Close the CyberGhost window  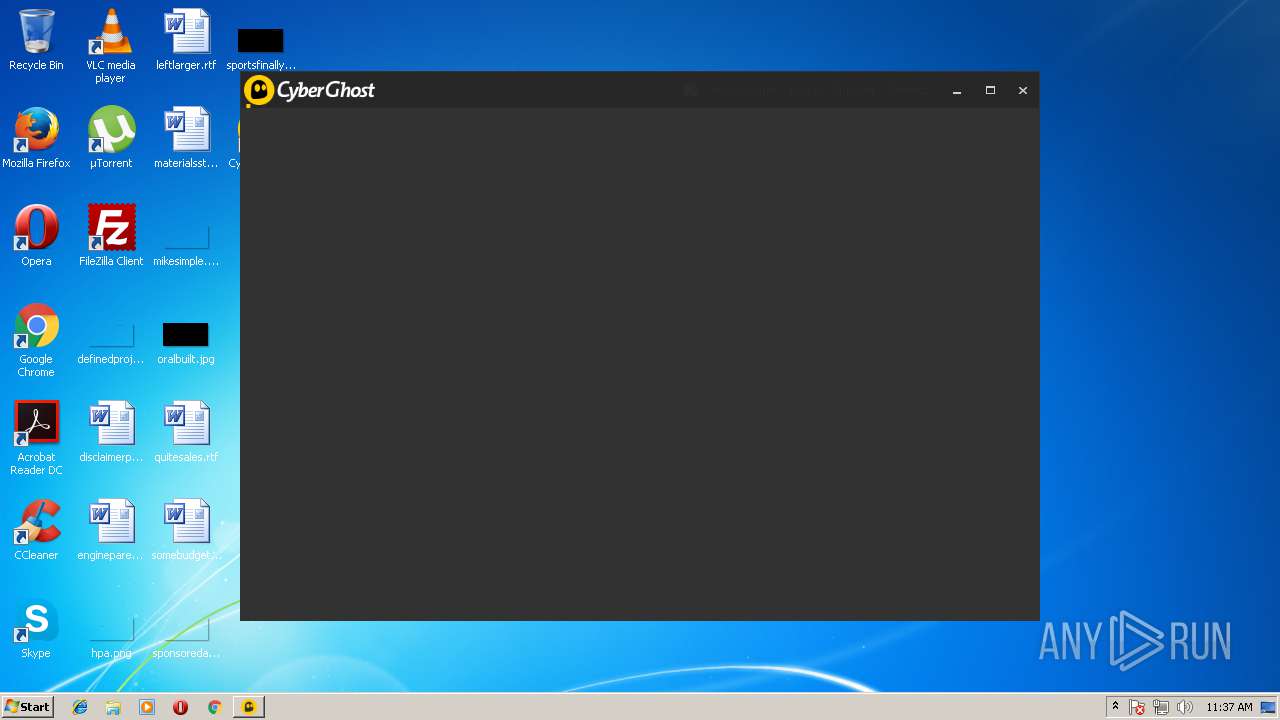pos(1023,90)
